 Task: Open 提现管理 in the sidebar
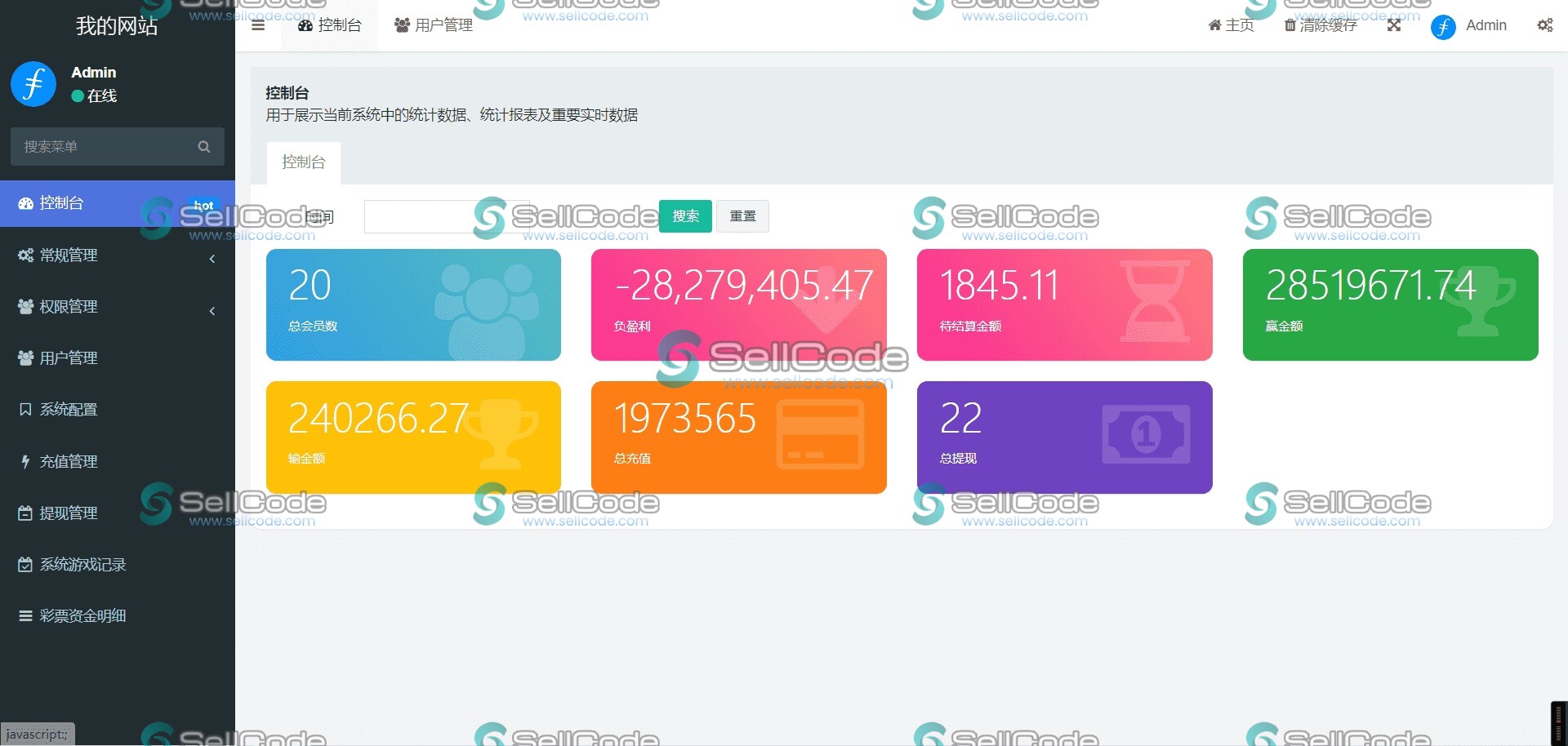pyautogui.click(x=69, y=513)
